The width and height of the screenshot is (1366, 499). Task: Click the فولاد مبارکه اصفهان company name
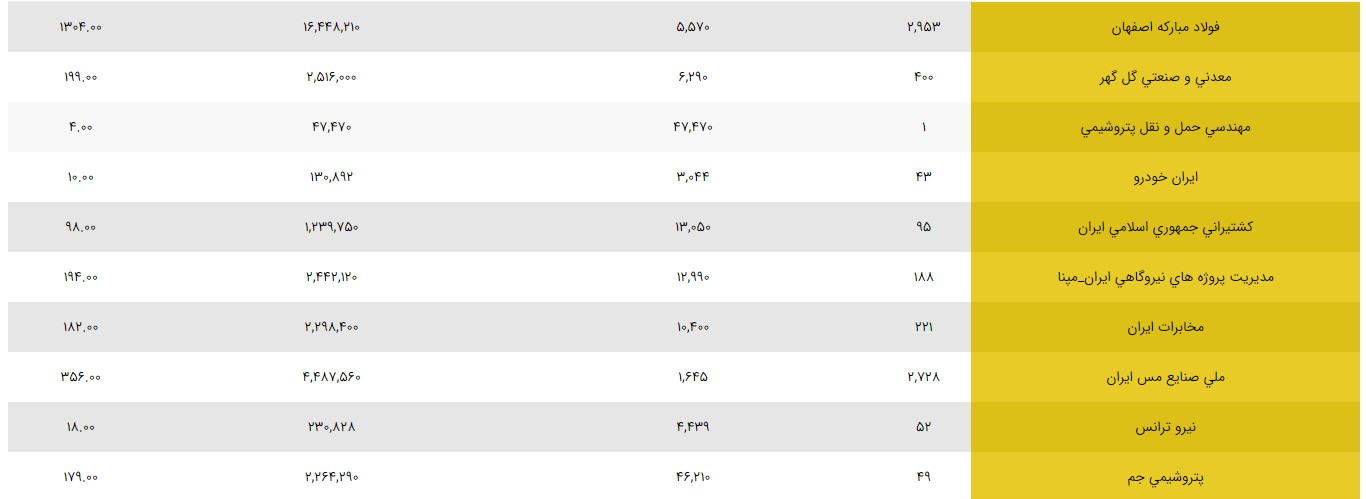[1166, 27]
